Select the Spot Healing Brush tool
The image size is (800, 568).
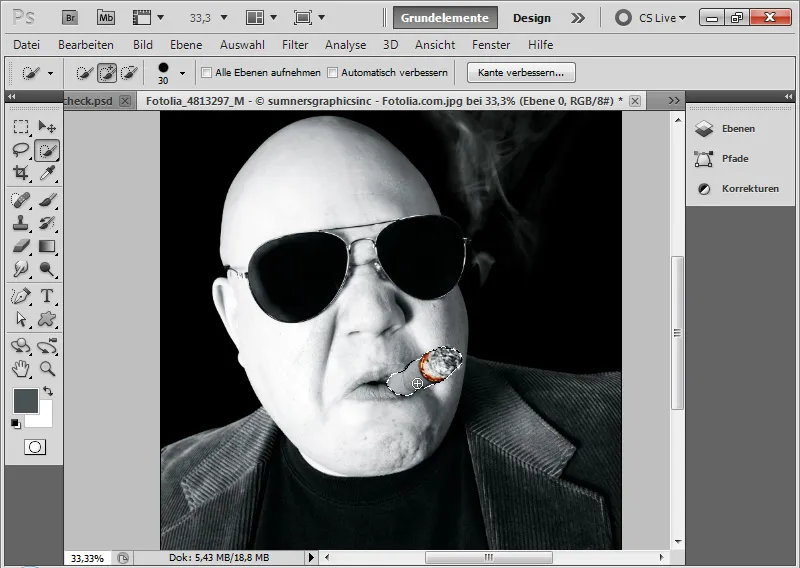[x=21, y=200]
